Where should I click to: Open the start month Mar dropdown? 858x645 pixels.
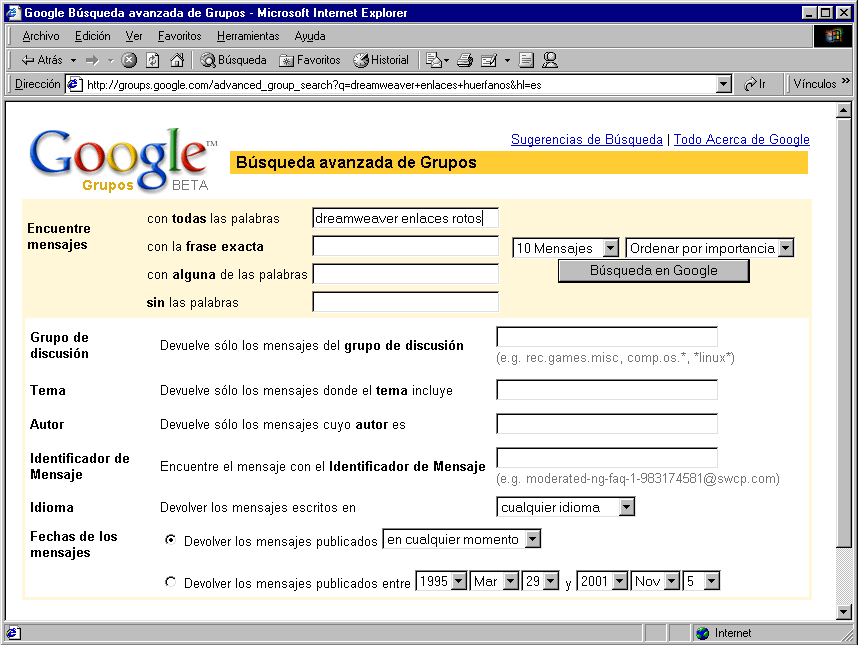tap(511, 581)
